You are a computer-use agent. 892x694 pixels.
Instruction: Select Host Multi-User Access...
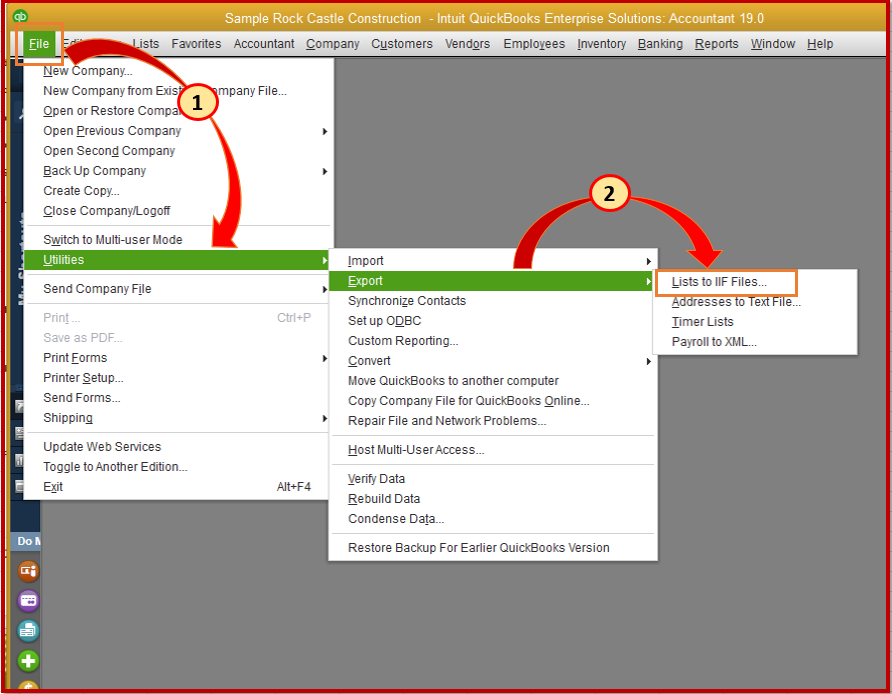tap(416, 450)
